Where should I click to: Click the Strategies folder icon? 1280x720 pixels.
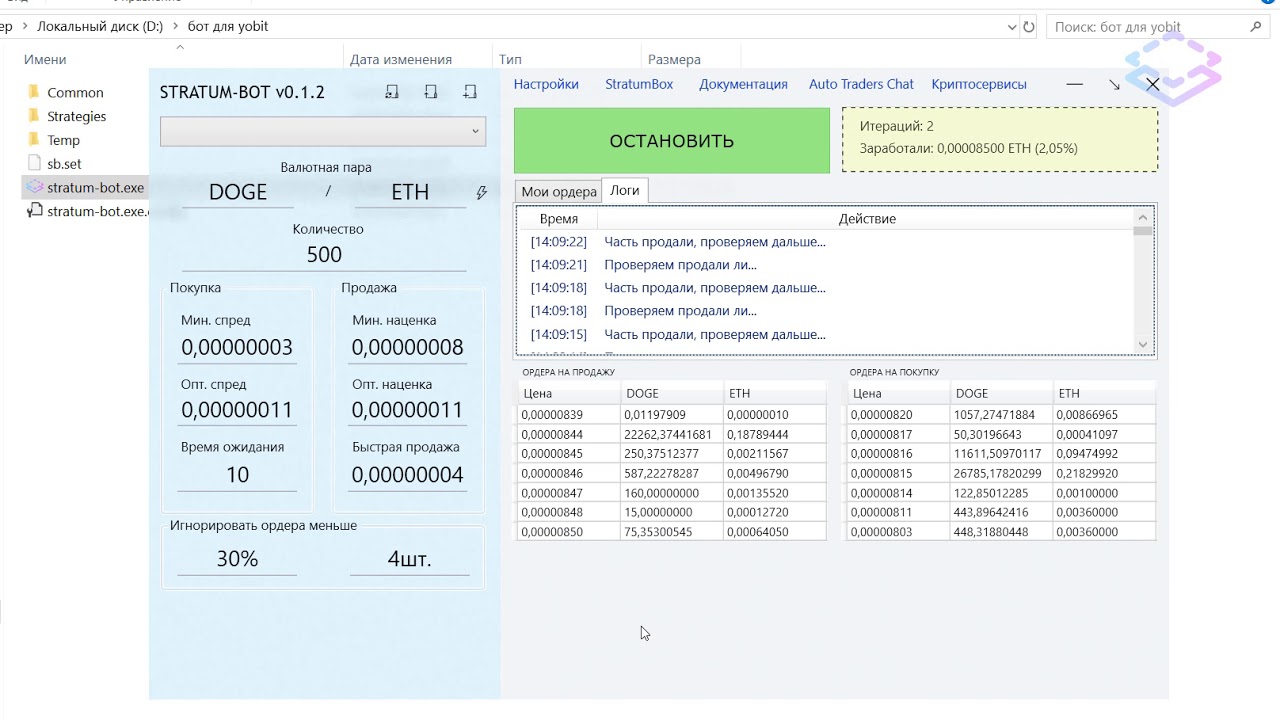point(33,116)
